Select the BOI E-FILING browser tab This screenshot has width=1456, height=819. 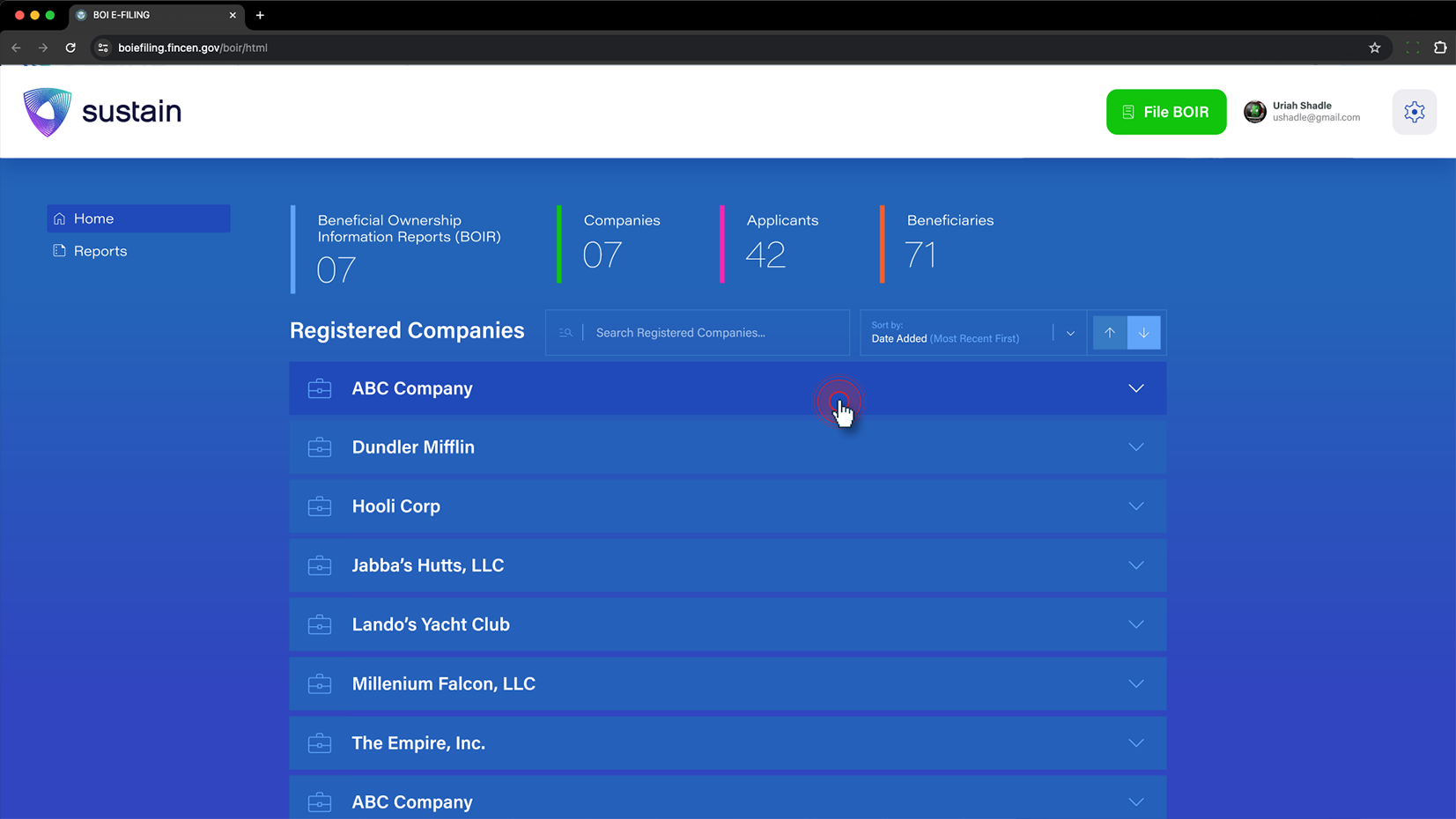156,15
